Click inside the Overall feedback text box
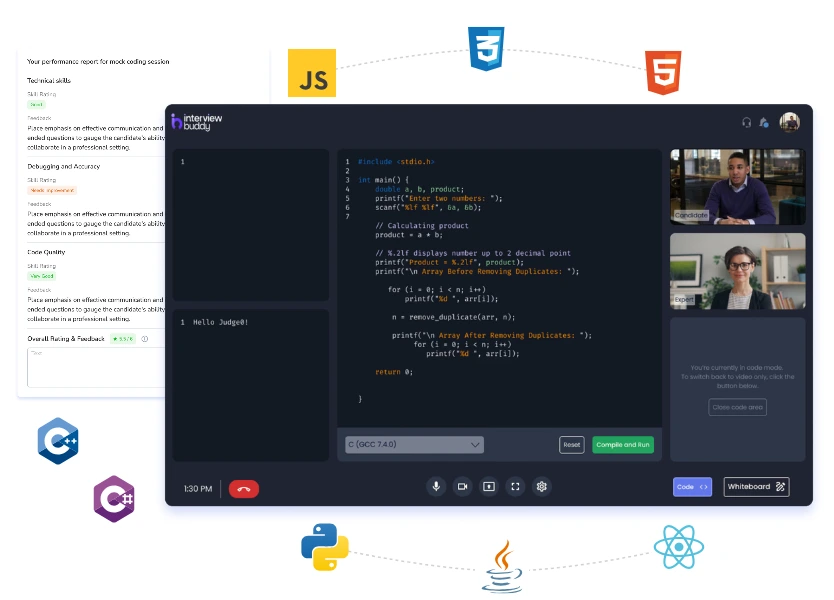Screen dimensions: 834x600 click(x=95, y=367)
